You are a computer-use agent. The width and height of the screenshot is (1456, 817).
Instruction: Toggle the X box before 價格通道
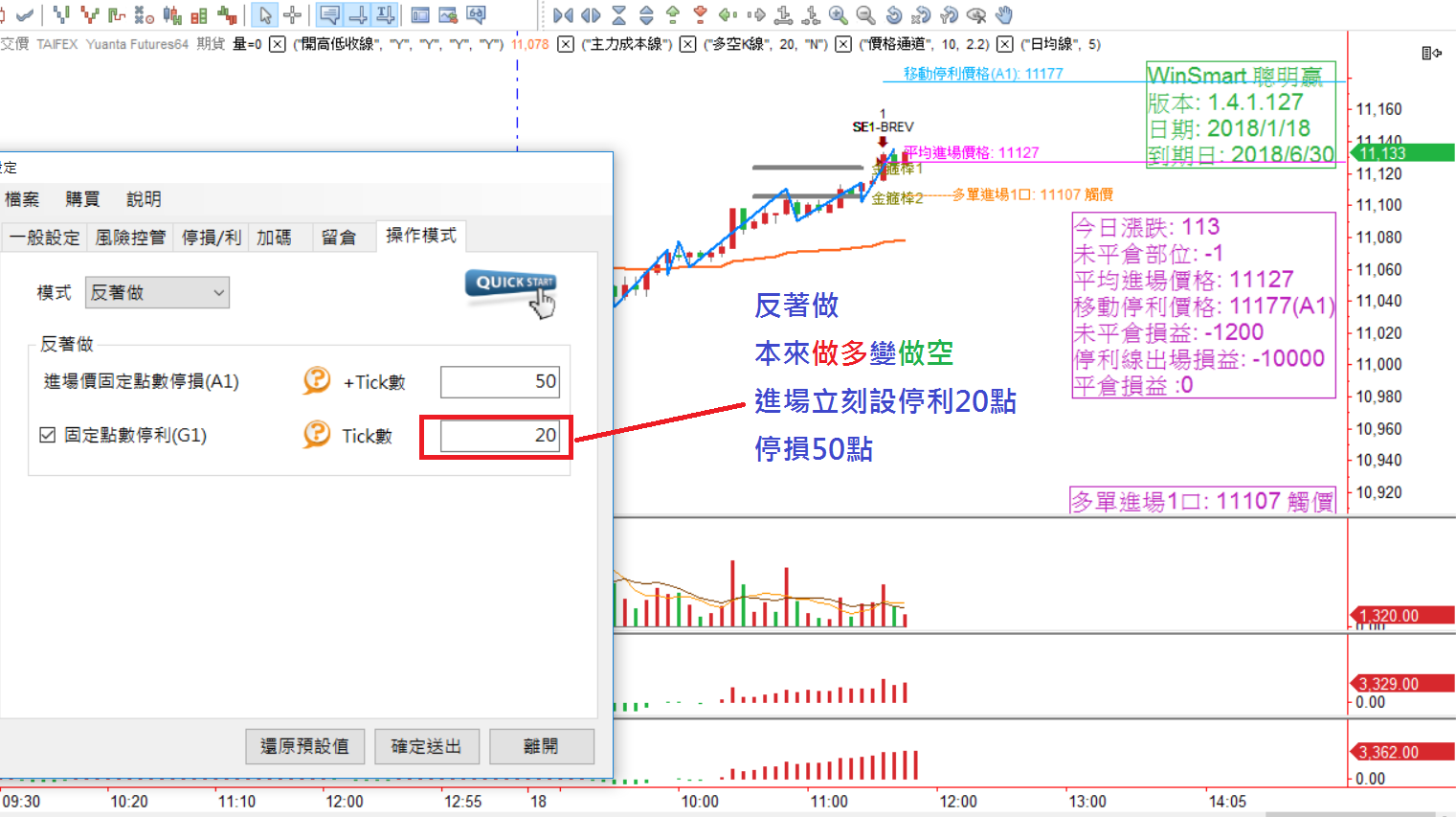click(843, 44)
